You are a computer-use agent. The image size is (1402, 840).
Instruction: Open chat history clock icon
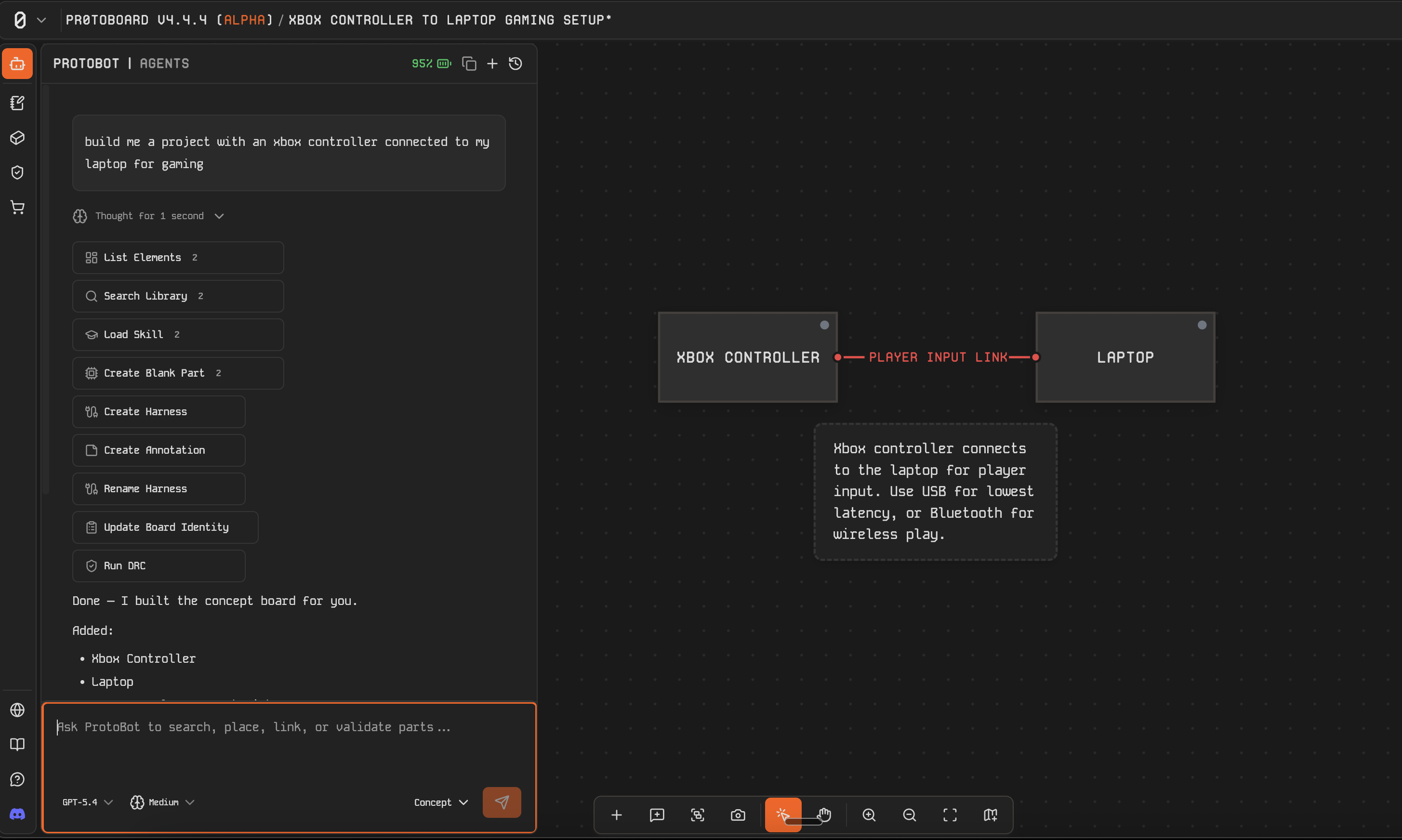tap(516, 64)
